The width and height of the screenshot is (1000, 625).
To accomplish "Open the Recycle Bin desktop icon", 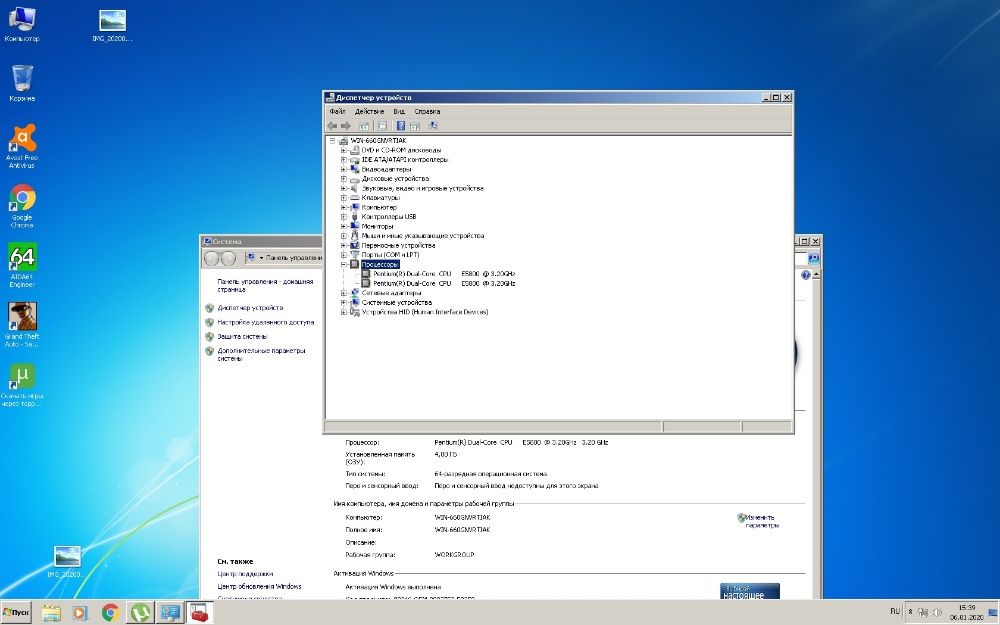I will [22, 78].
